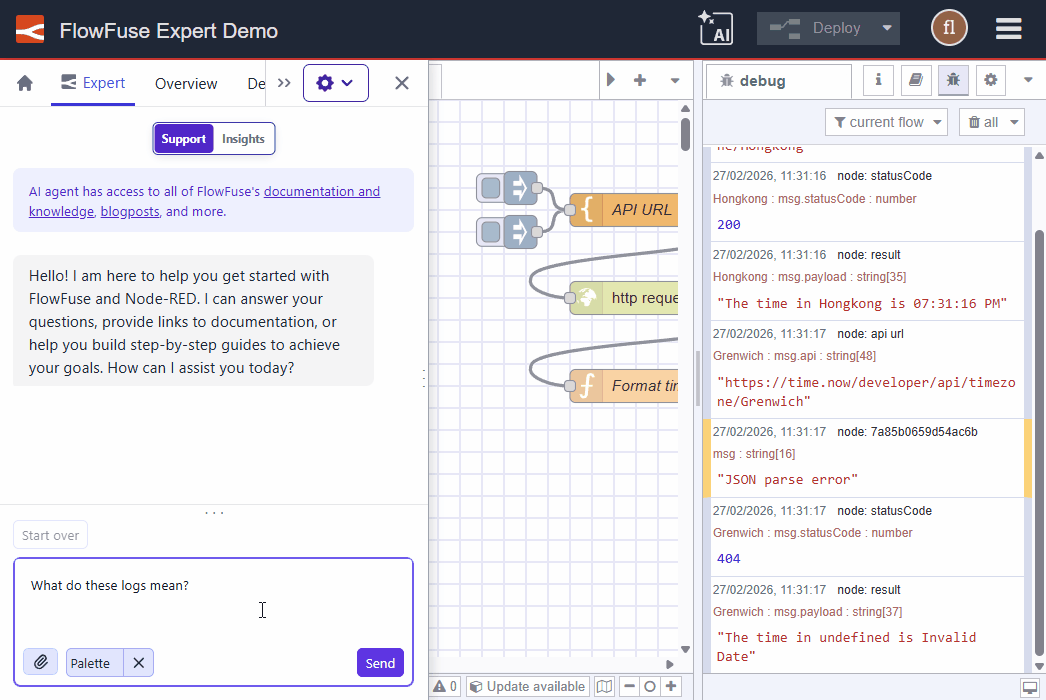Open settings via the gear icon beside the bug
The height and width of the screenshot is (700, 1046).
tap(991, 80)
